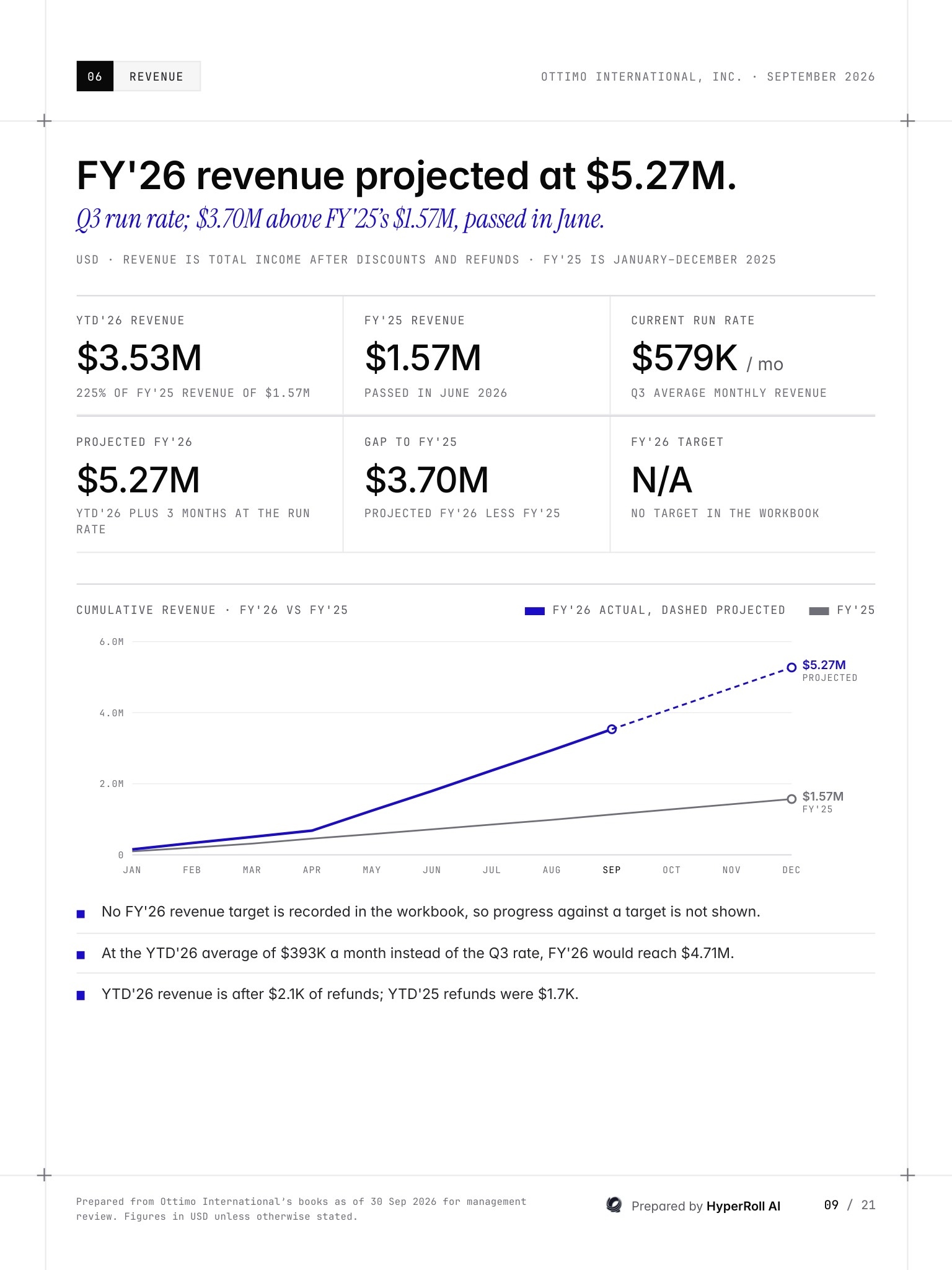Click the $5.27M projected endpoint marker

pyautogui.click(x=791, y=667)
